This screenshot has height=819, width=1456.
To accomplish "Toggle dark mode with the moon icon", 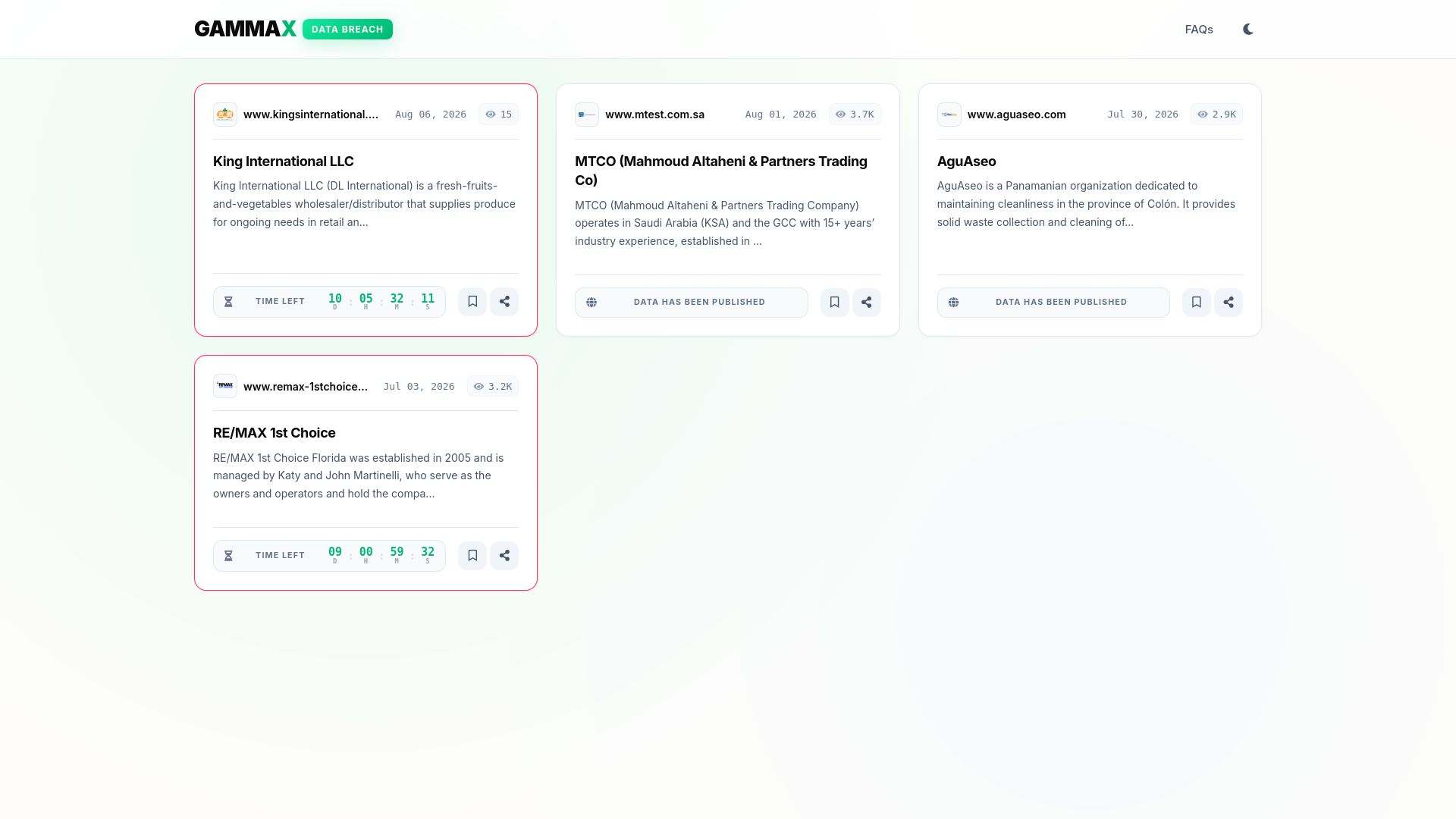I will tap(1248, 30).
